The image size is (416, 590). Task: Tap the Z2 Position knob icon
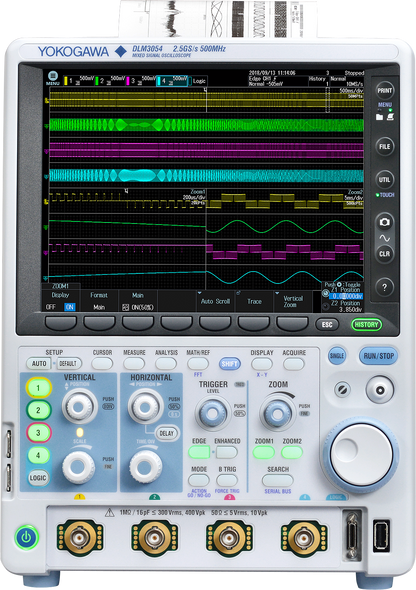[x=326, y=307]
